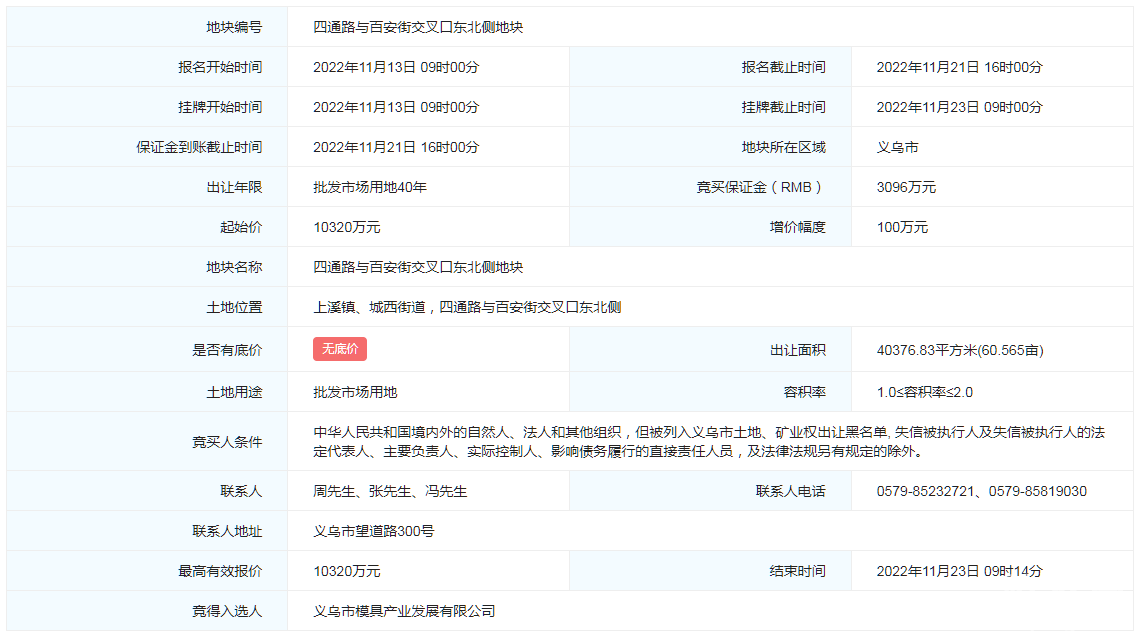Image resolution: width=1139 pixels, height=639 pixels.
Task: Click the 40376.83平方米 area value
Action: coord(959,350)
